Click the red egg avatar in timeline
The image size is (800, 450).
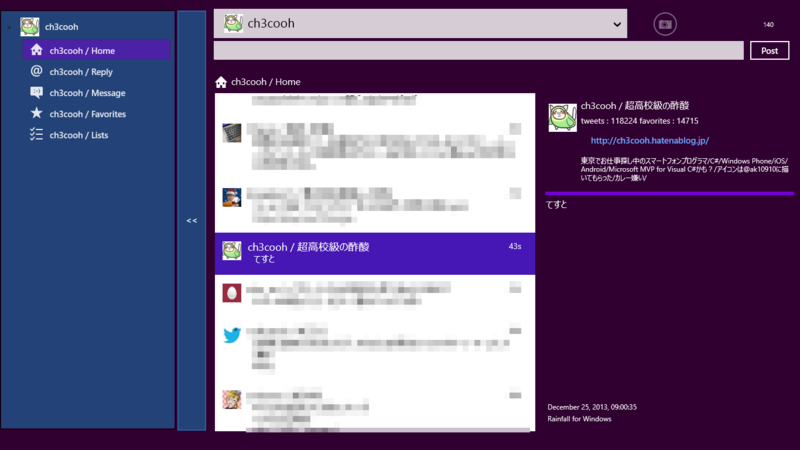coord(232,293)
